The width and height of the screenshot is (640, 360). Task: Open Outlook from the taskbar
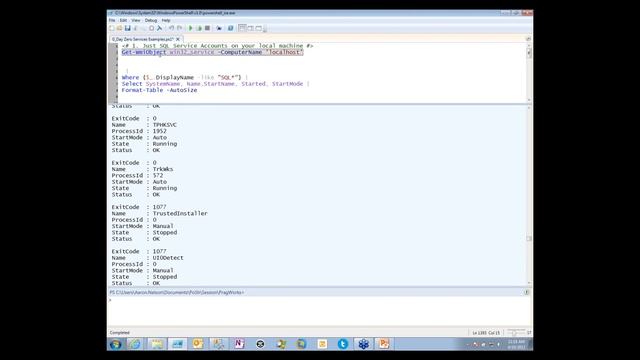coord(198,344)
